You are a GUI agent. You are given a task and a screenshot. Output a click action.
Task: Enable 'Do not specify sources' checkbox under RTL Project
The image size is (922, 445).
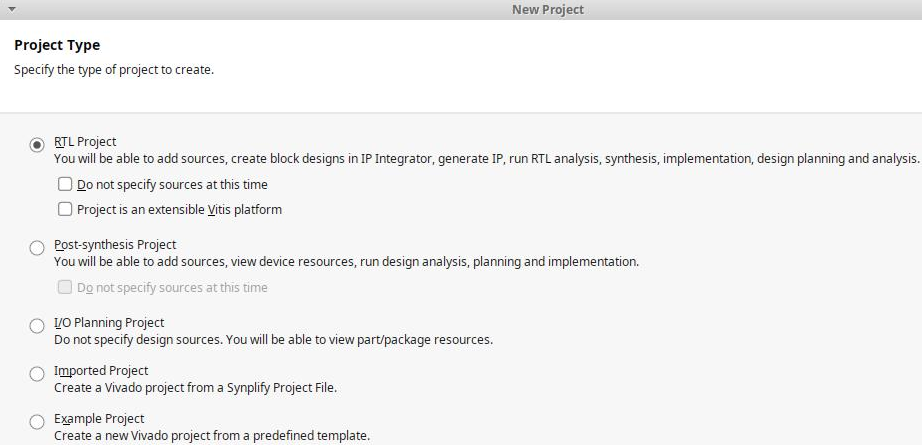65,185
